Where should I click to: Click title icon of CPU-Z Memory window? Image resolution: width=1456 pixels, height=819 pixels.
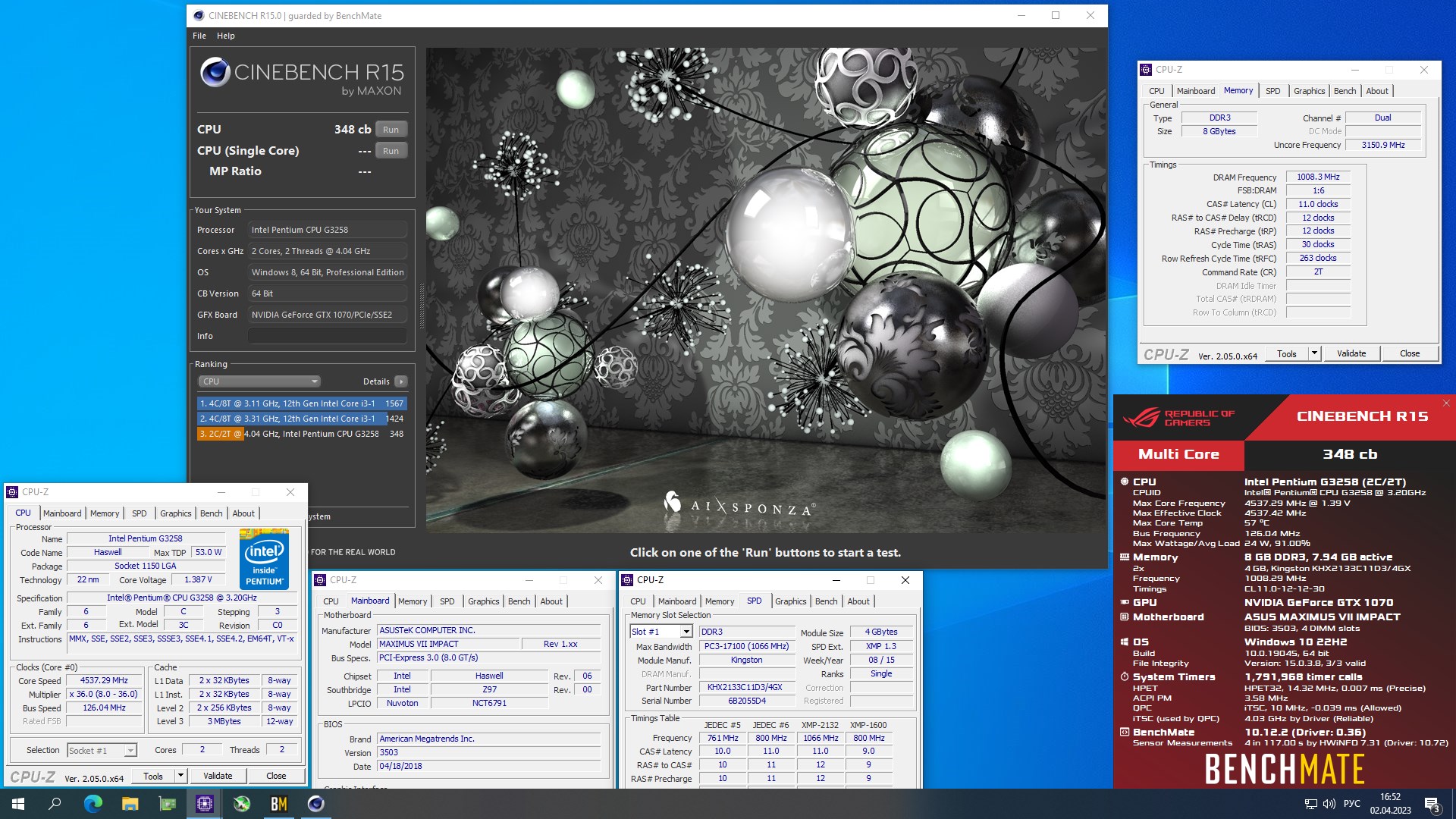[1146, 70]
